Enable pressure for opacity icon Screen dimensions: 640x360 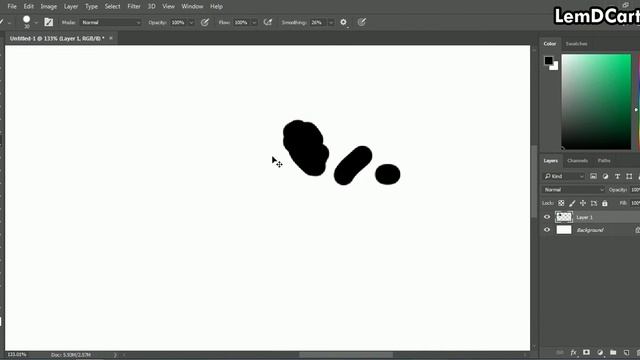(205, 22)
